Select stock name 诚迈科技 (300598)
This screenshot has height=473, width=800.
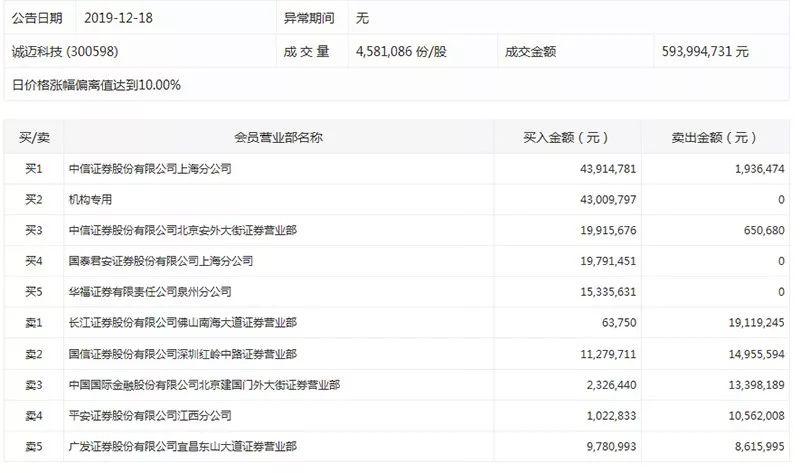pyautogui.click(x=65, y=52)
